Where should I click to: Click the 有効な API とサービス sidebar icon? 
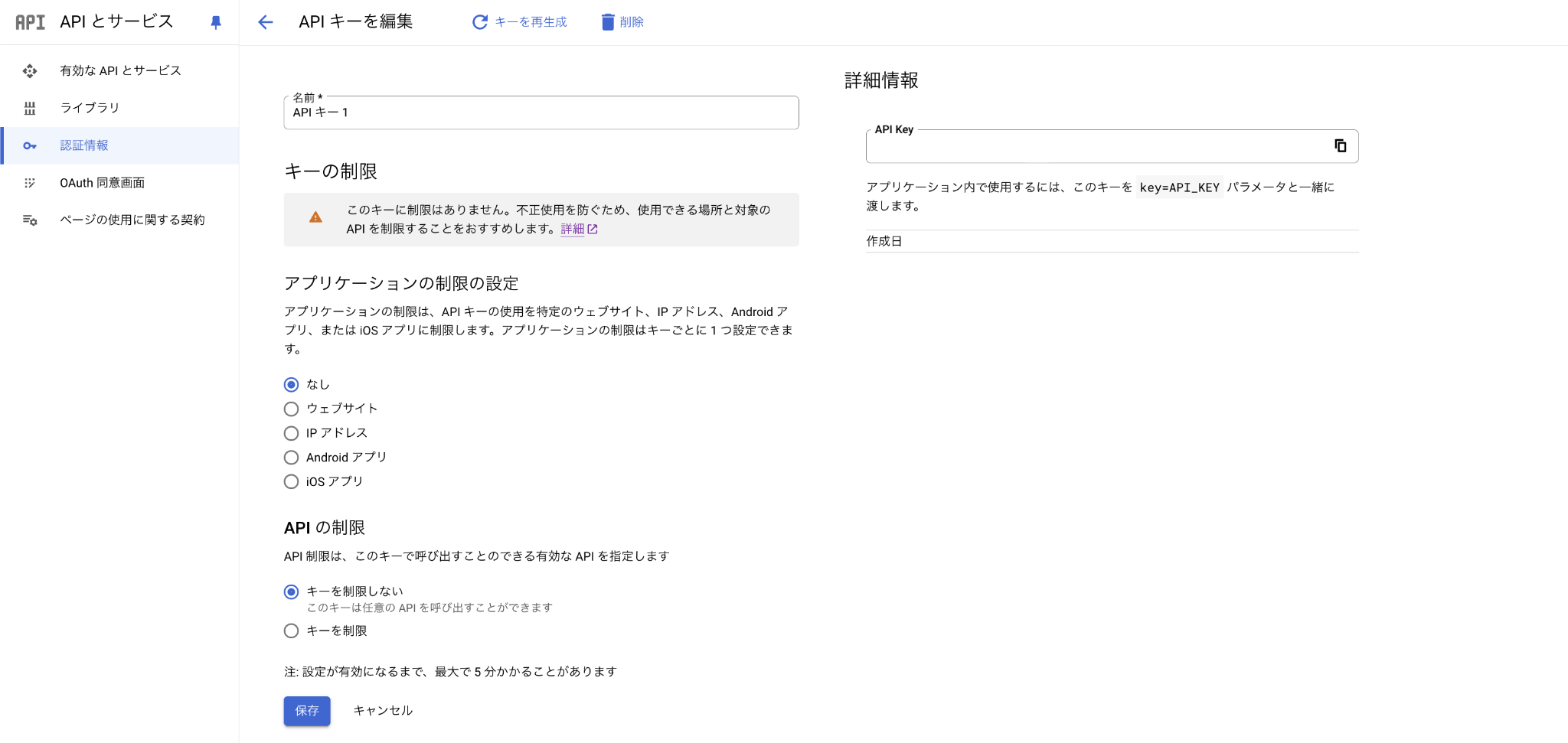(x=30, y=71)
